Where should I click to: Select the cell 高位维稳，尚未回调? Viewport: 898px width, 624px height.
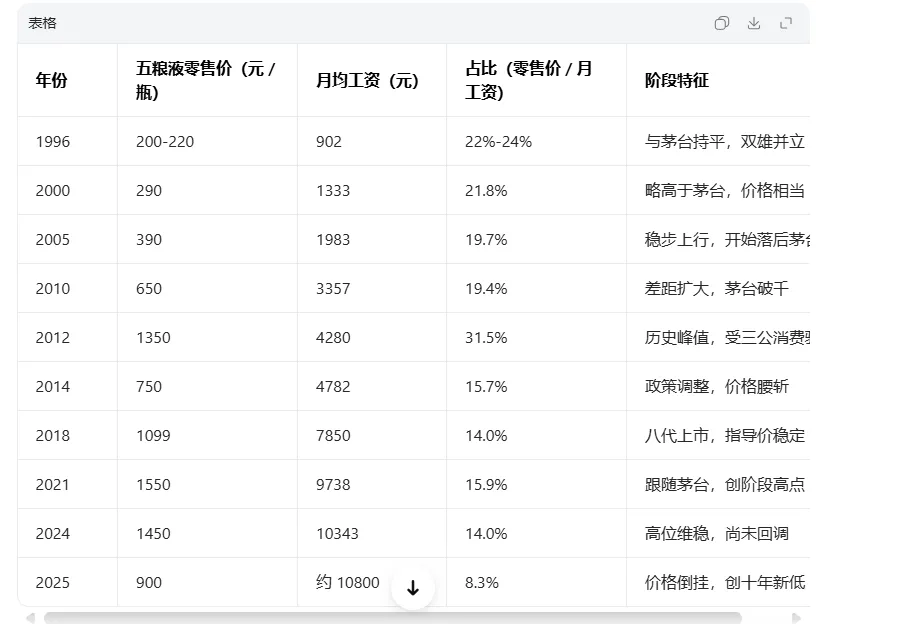(x=718, y=533)
